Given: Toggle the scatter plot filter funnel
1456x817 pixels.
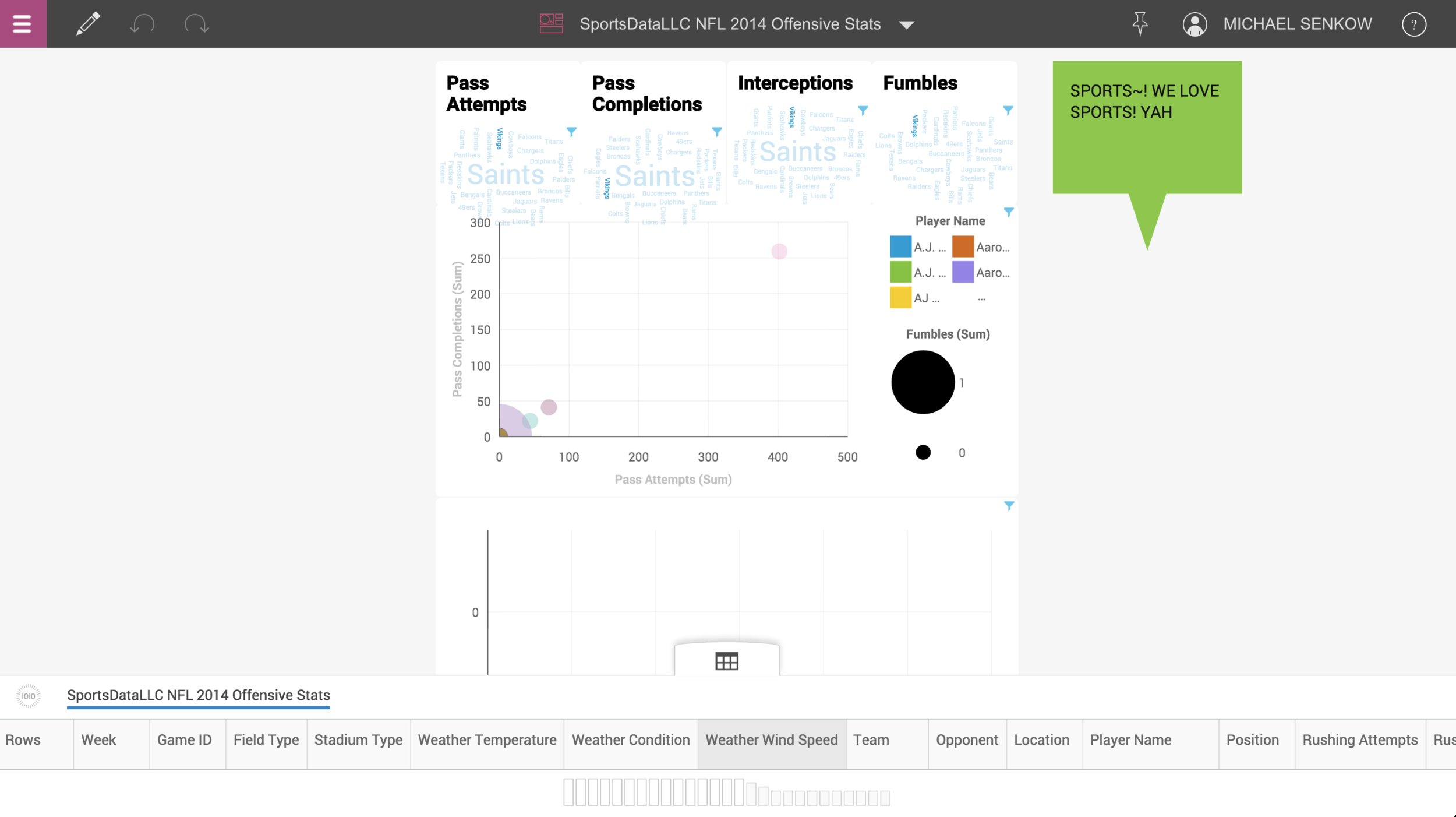Looking at the screenshot, I should click(x=1009, y=506).
